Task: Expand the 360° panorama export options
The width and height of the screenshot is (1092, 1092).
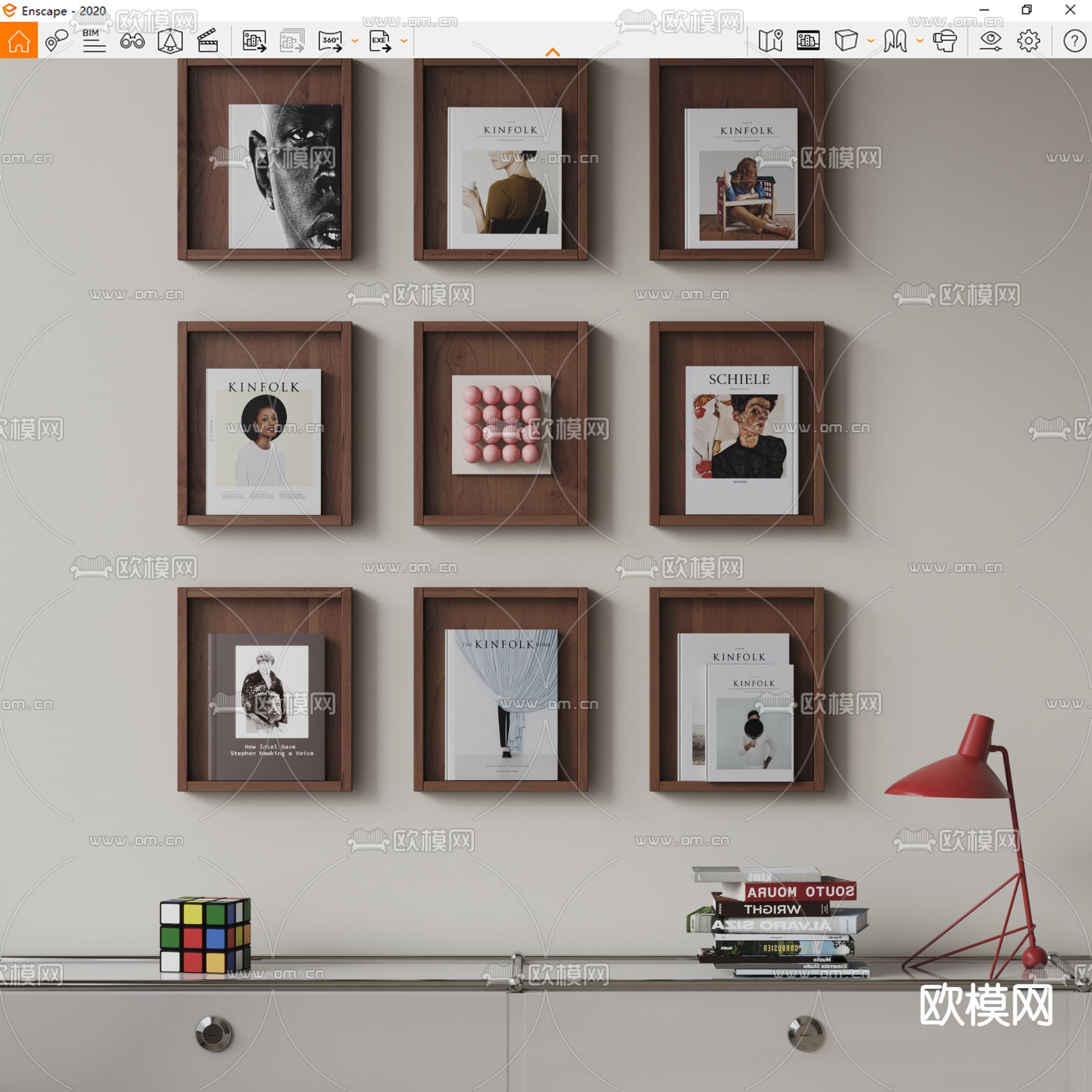Action: [355, 41]
